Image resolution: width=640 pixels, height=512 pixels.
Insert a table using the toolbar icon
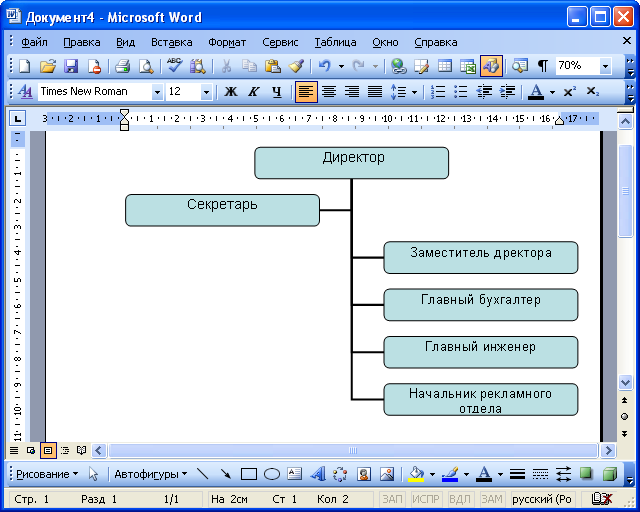443,66
